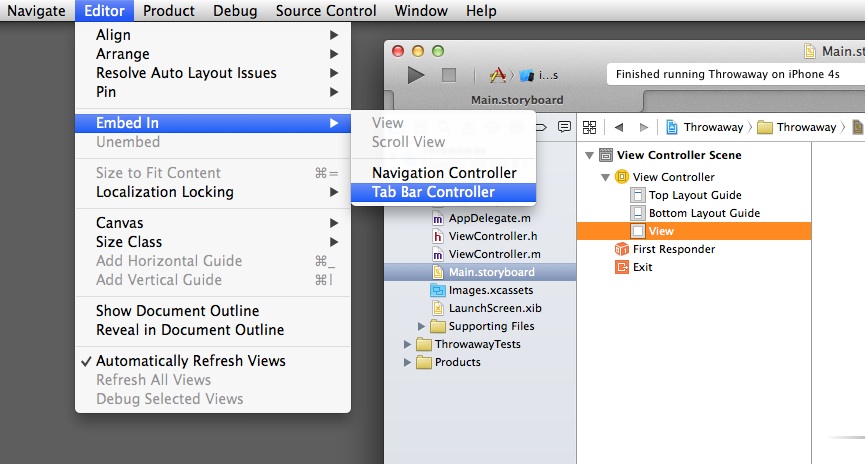Select the highlighted View row
The width and height of the screenshot is (865, 464).
694,231
